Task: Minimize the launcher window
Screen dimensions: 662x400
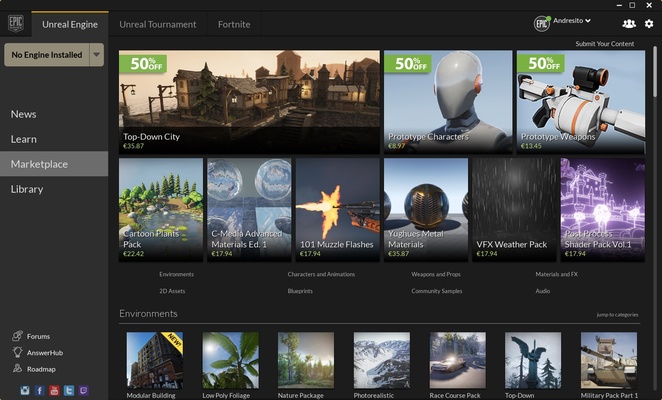Action: [x=619, y=5]
